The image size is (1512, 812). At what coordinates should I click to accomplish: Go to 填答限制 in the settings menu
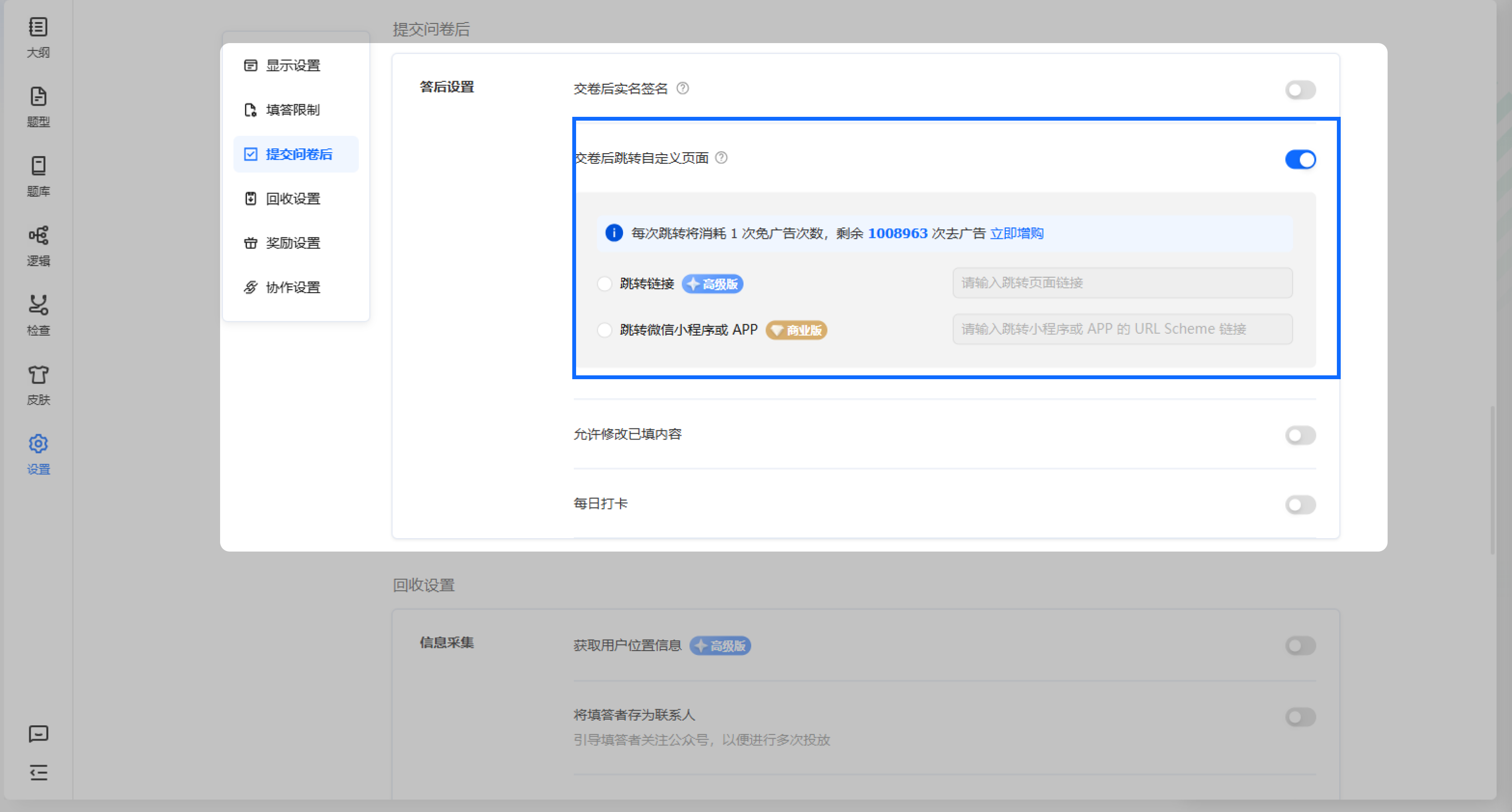coord(296,110)
